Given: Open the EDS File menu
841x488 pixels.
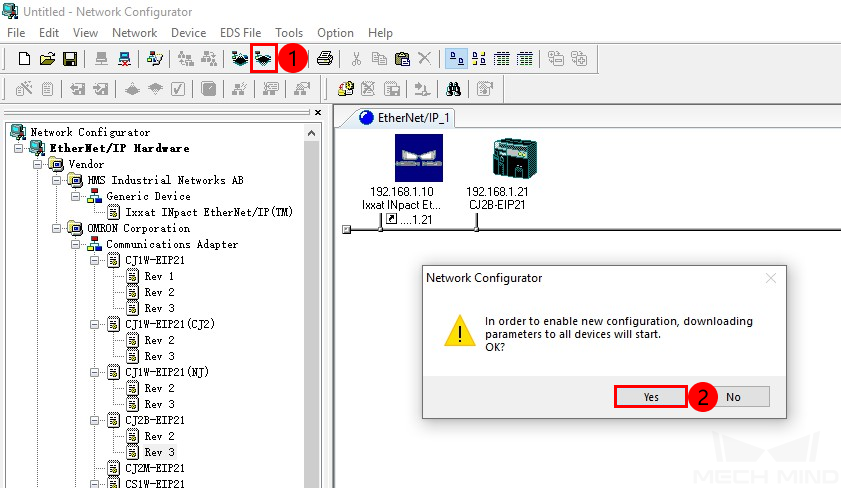Looking at the screenshot, I should coord(240,33).
